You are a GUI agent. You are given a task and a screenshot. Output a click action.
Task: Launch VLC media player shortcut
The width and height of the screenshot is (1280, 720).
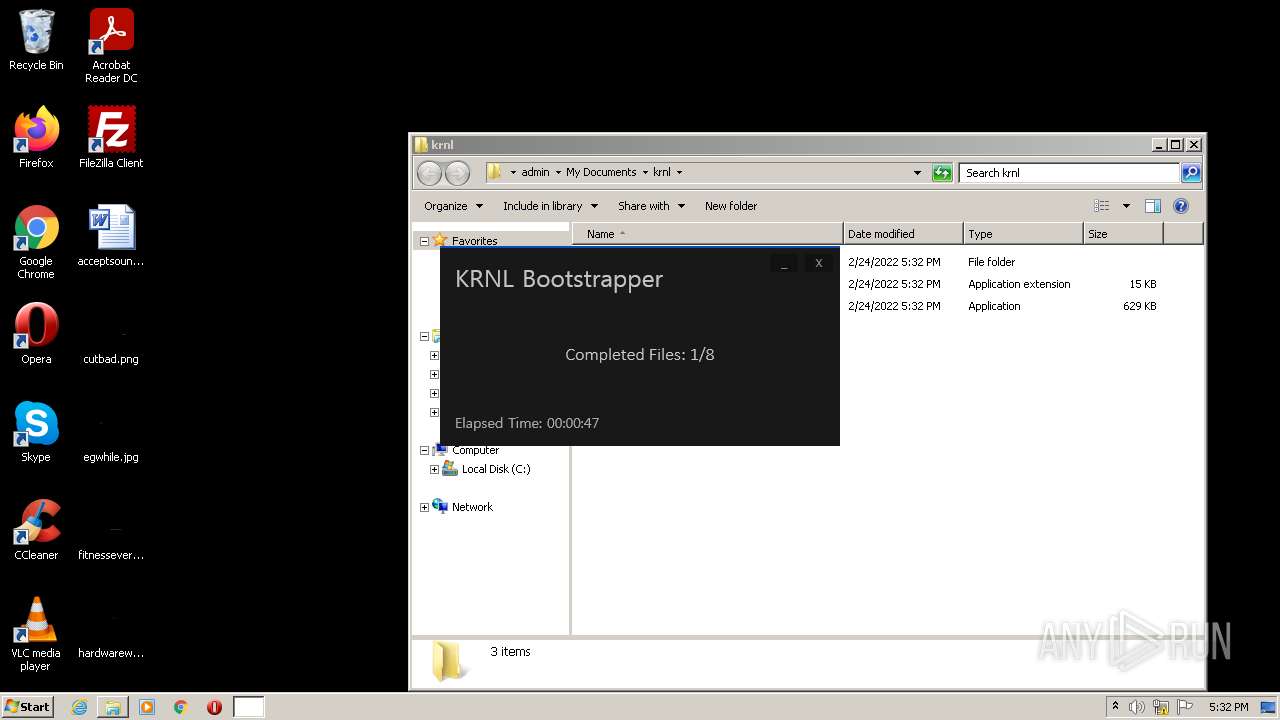pos(36,634)
